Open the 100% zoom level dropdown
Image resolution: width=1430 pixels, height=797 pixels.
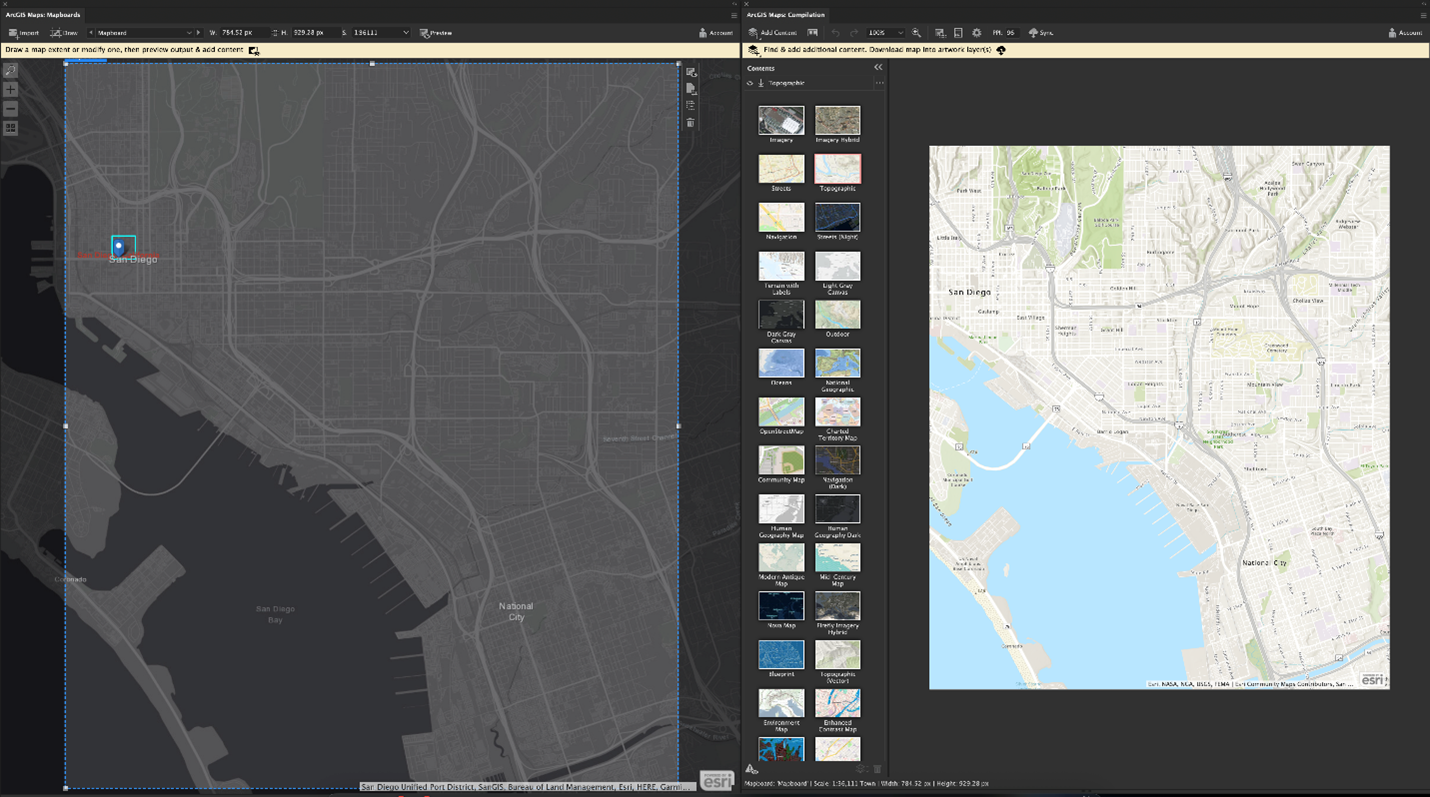[900, 33]
